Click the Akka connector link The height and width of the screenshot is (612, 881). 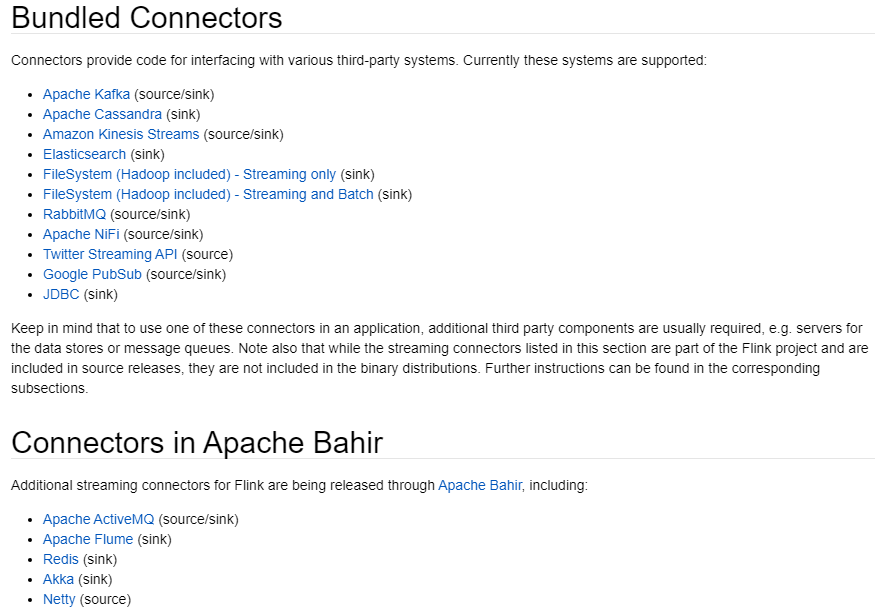click(58, 579)
